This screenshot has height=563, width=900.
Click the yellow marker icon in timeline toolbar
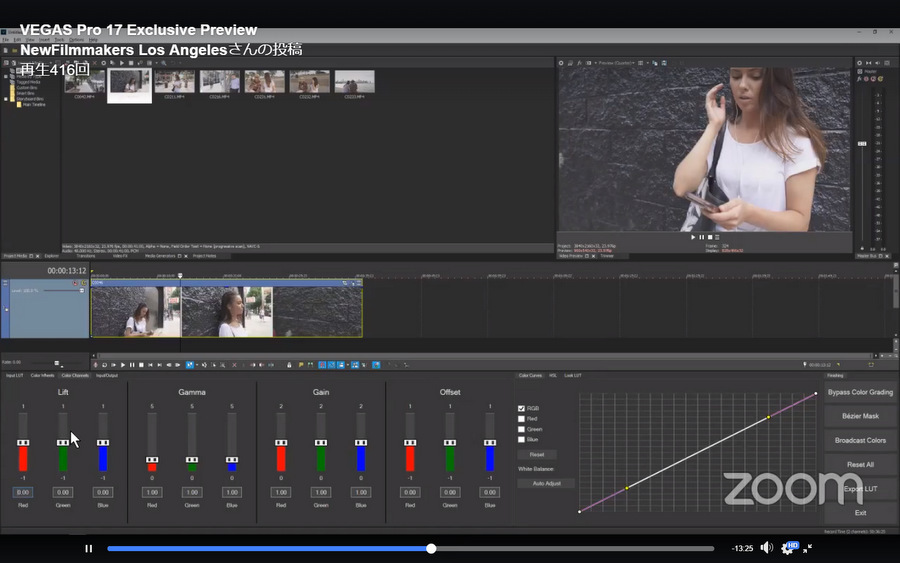coord(300,364)
